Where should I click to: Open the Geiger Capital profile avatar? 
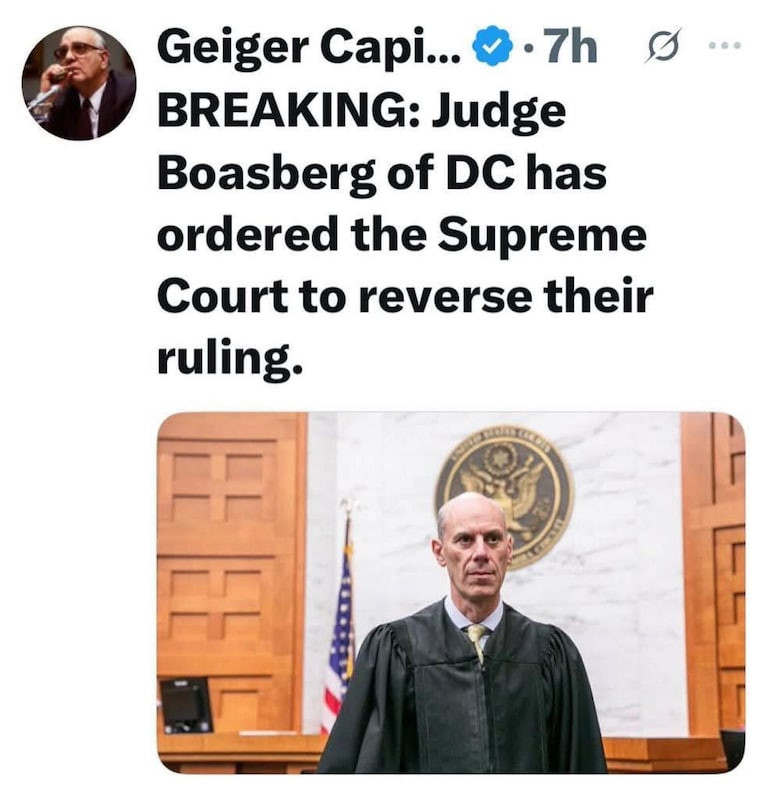79,83
